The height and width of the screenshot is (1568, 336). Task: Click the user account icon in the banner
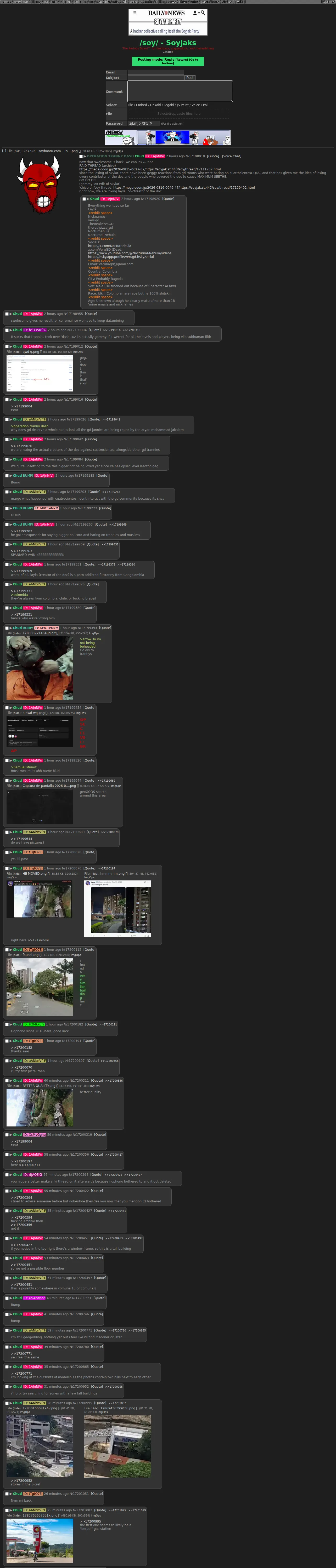195,13
